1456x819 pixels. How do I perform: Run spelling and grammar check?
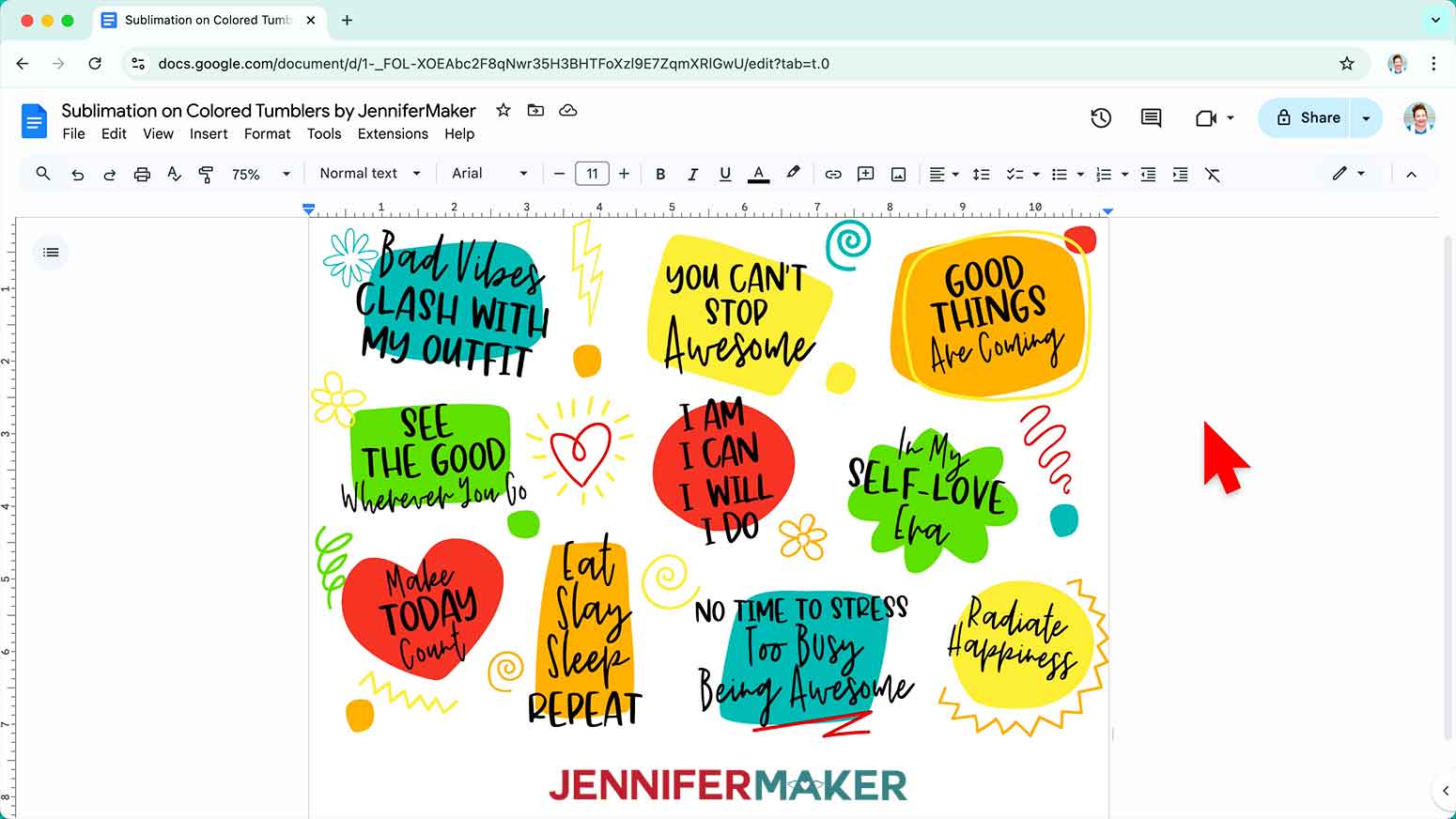(174, 174)
